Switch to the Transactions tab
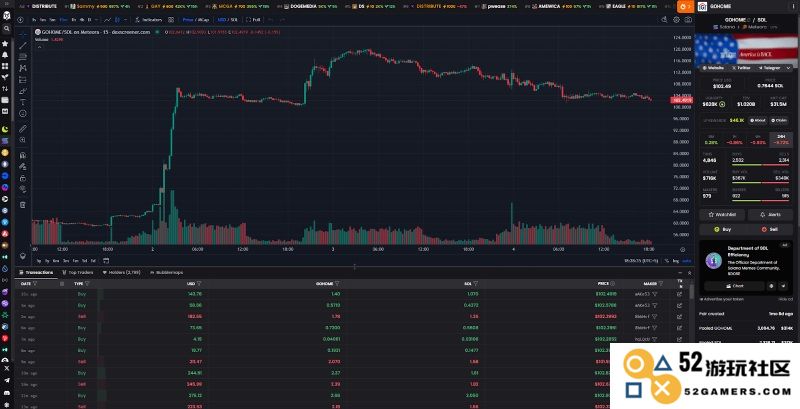 pyautogui.click(x=37, y=272)
